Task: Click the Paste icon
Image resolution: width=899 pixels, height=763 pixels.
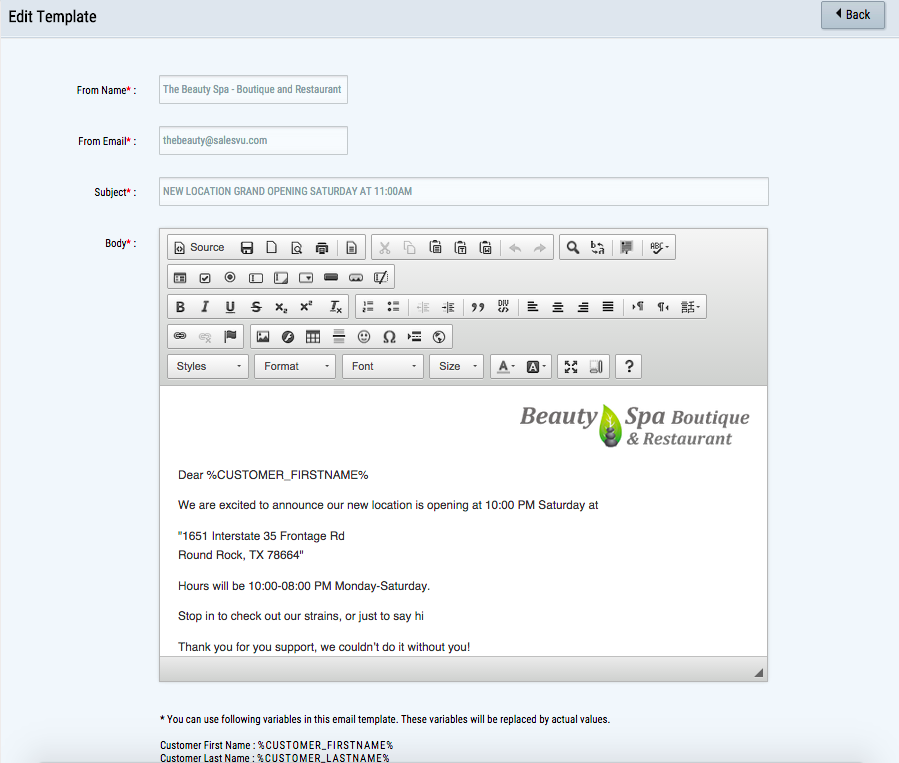Action: 435,248
